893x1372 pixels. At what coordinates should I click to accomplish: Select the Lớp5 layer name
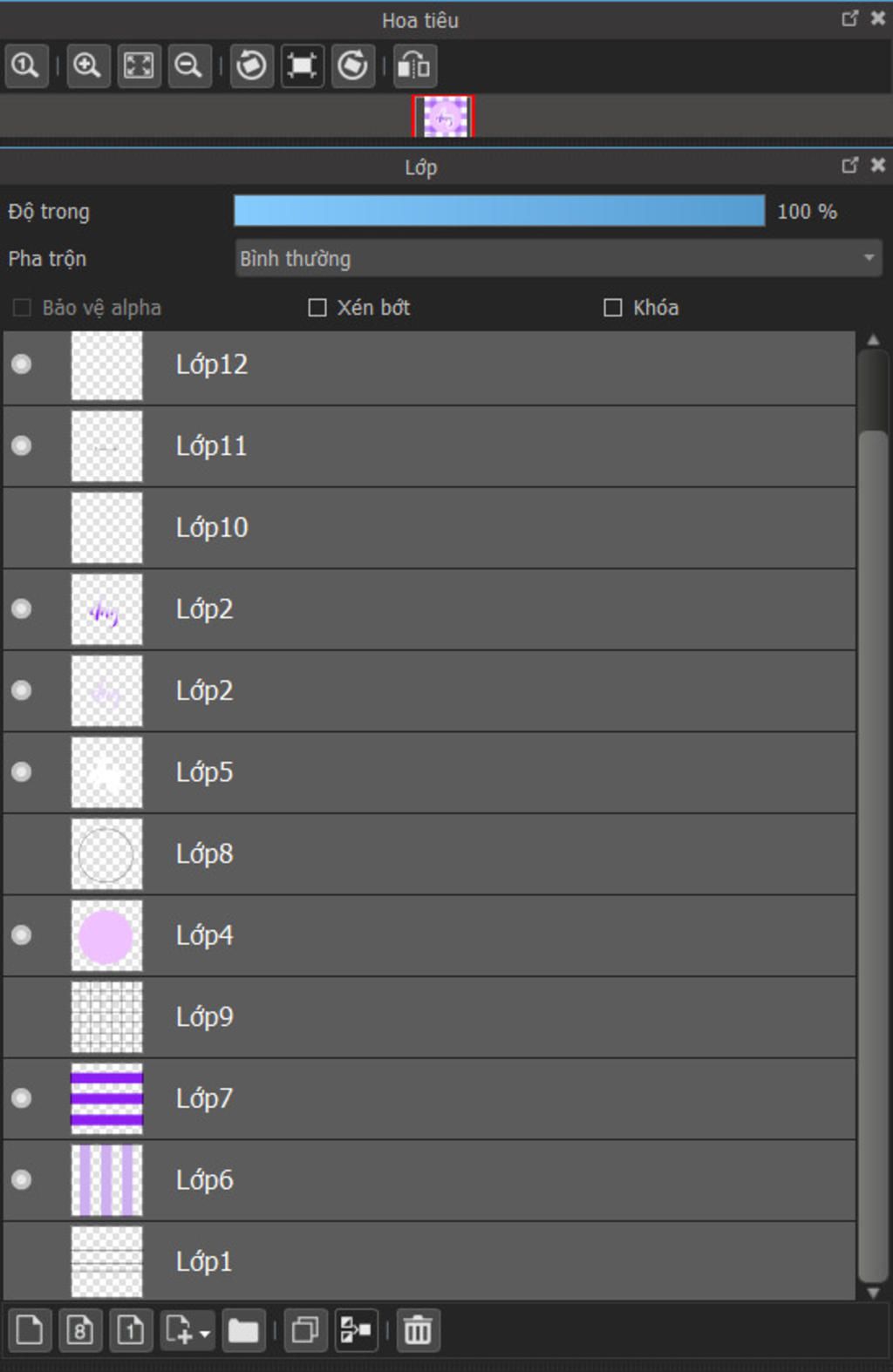tap(204, 772)
